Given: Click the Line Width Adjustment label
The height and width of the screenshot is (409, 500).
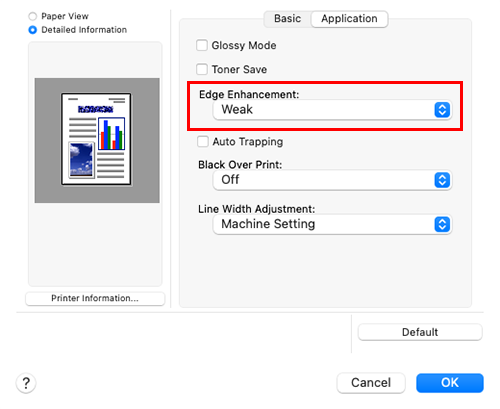Looking at the screenshot, I should pos(256,209).
